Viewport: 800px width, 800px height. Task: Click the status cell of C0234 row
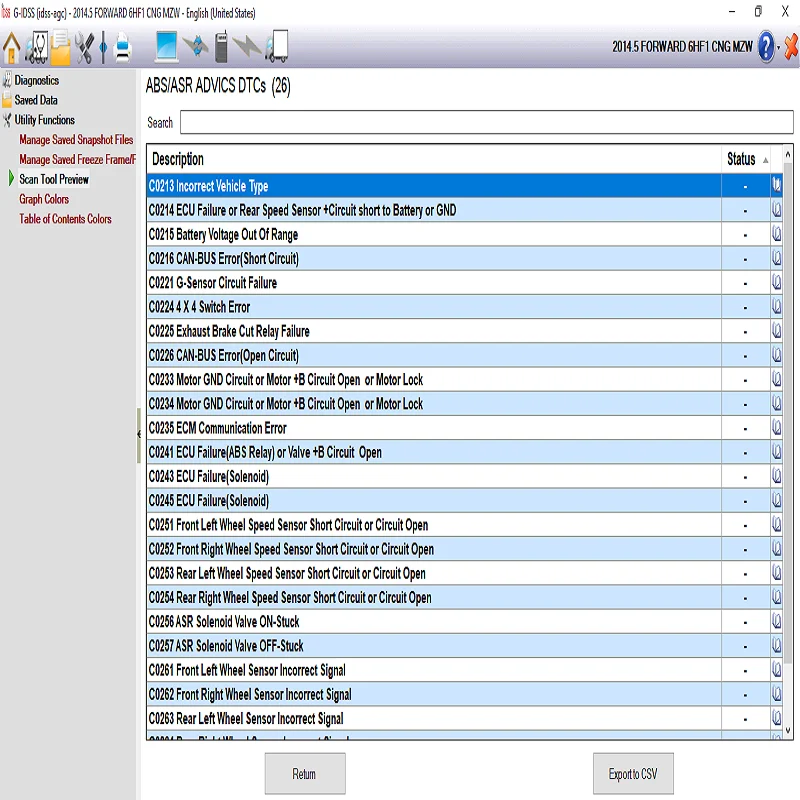(745, 404)
